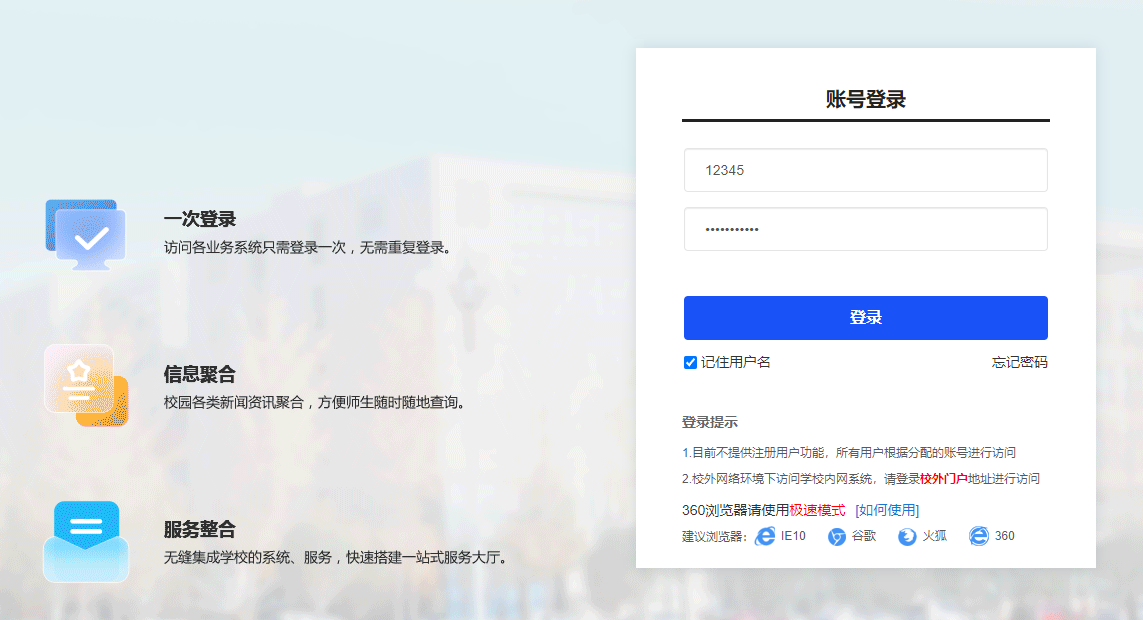Click the 登录提示 section title

[x=710, y=422]
